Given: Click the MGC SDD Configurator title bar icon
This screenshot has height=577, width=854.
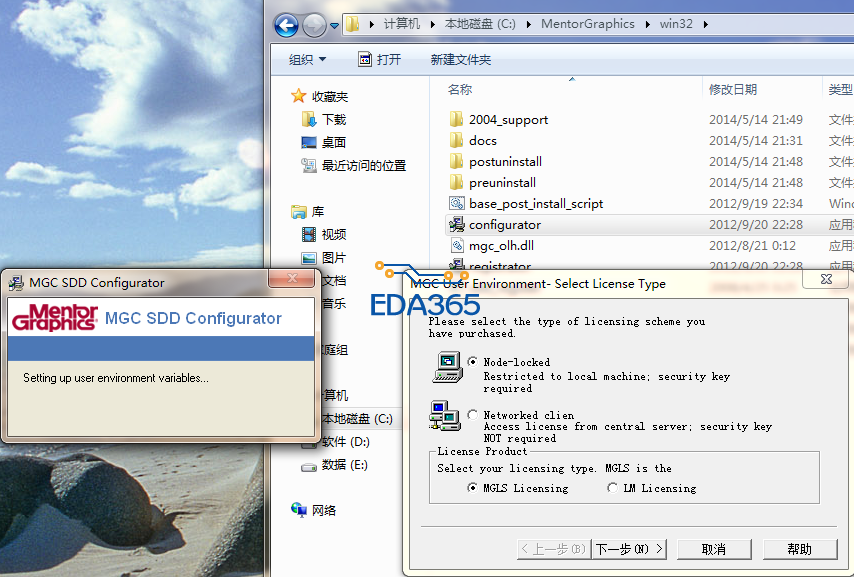Looking at the screenshot, I should pos(16,283).
